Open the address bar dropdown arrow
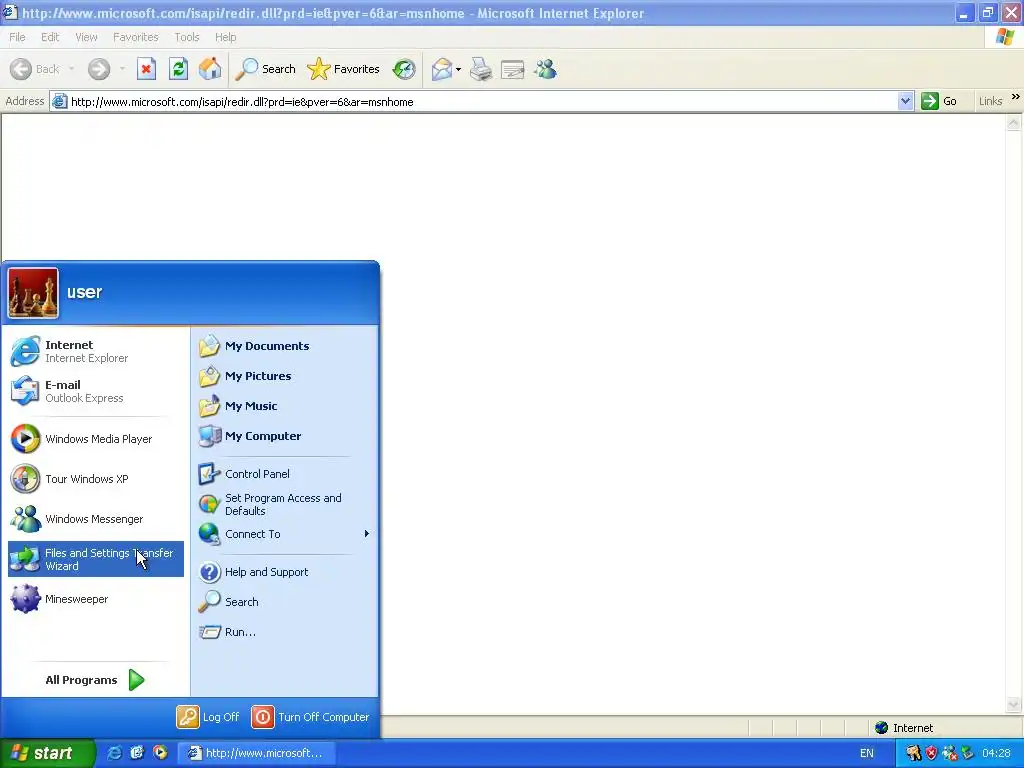The width and height of the screenshot is (1024, 768). point(905,101)
